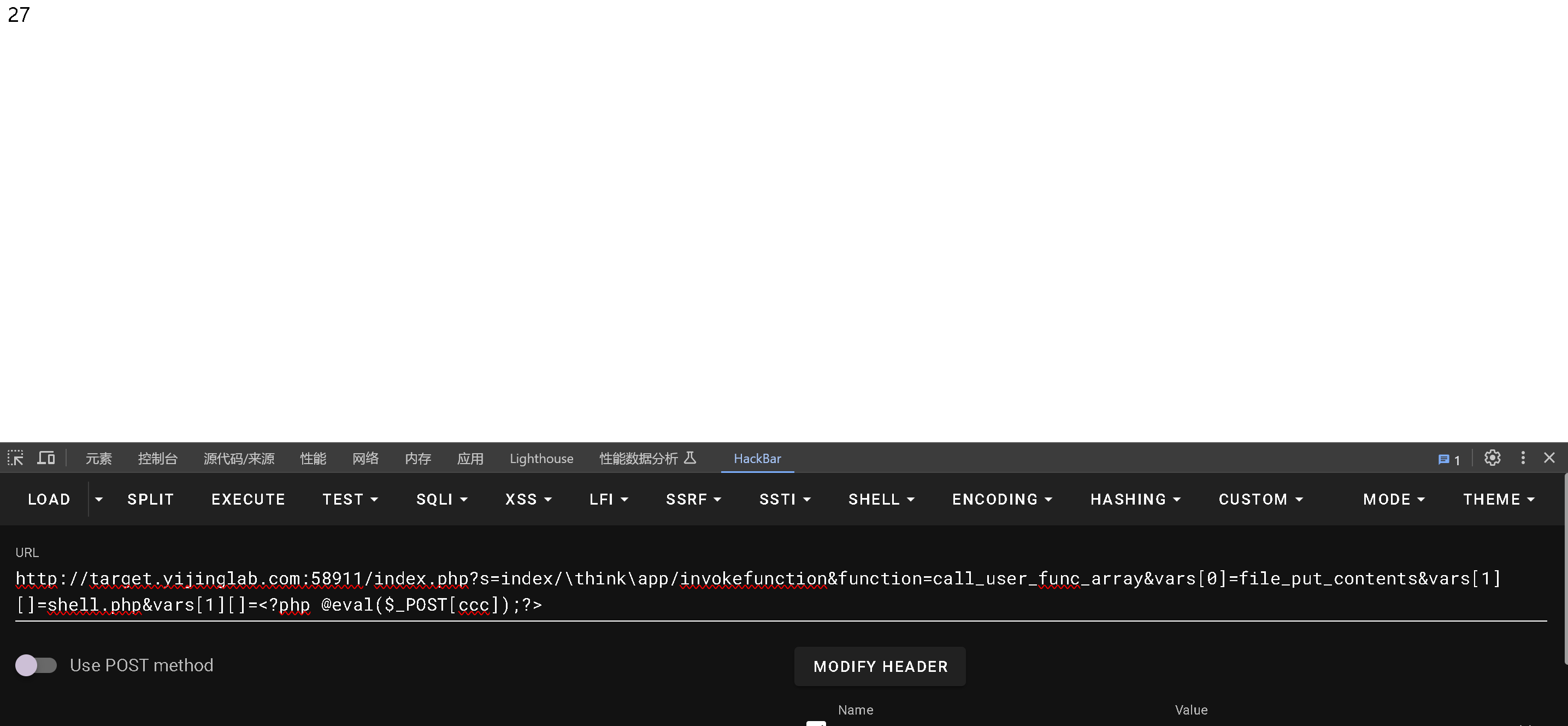Activate the inspect element picker icon
1568x726 pixels.
(15, 458)
